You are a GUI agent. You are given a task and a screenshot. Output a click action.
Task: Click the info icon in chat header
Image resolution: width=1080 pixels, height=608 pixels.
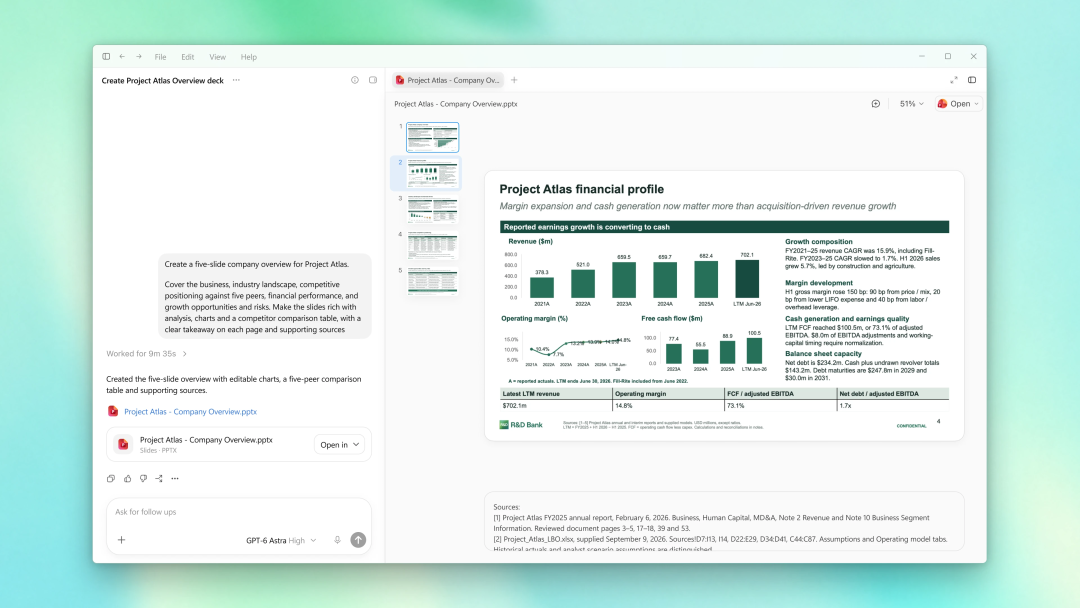coord(355,80)
